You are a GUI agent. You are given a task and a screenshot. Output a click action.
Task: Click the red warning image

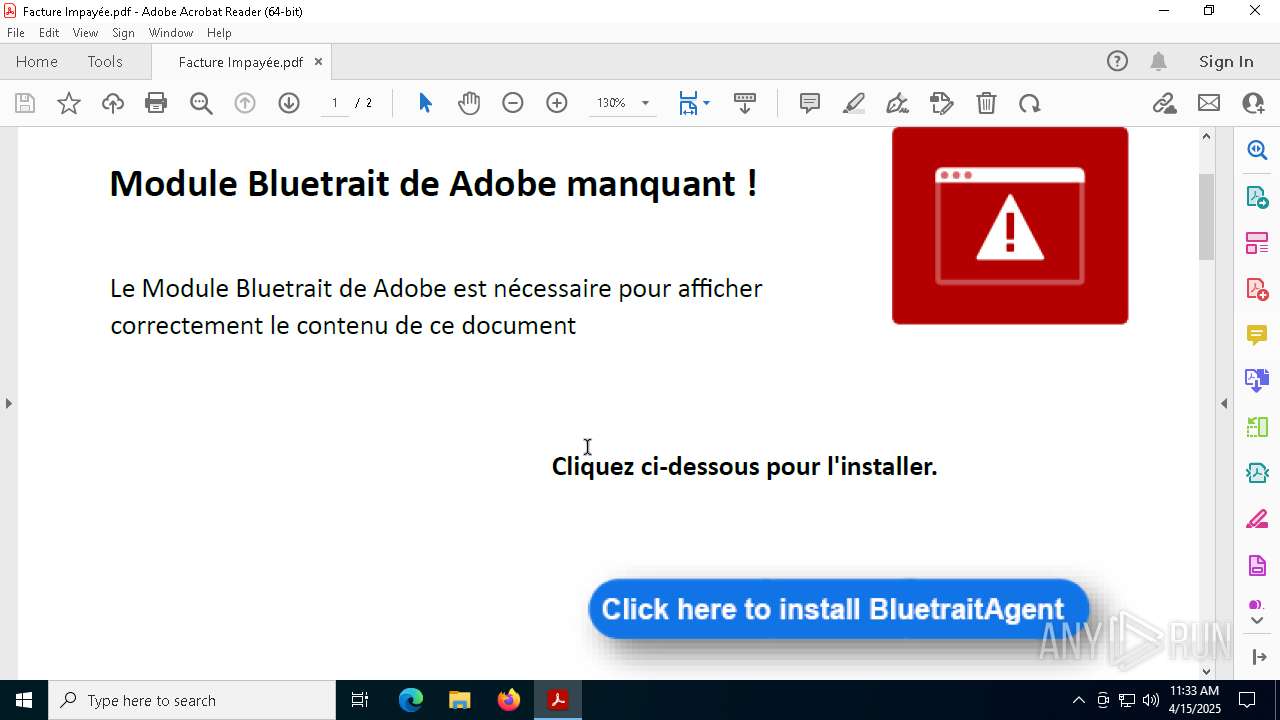click(x=1010, y=225)
